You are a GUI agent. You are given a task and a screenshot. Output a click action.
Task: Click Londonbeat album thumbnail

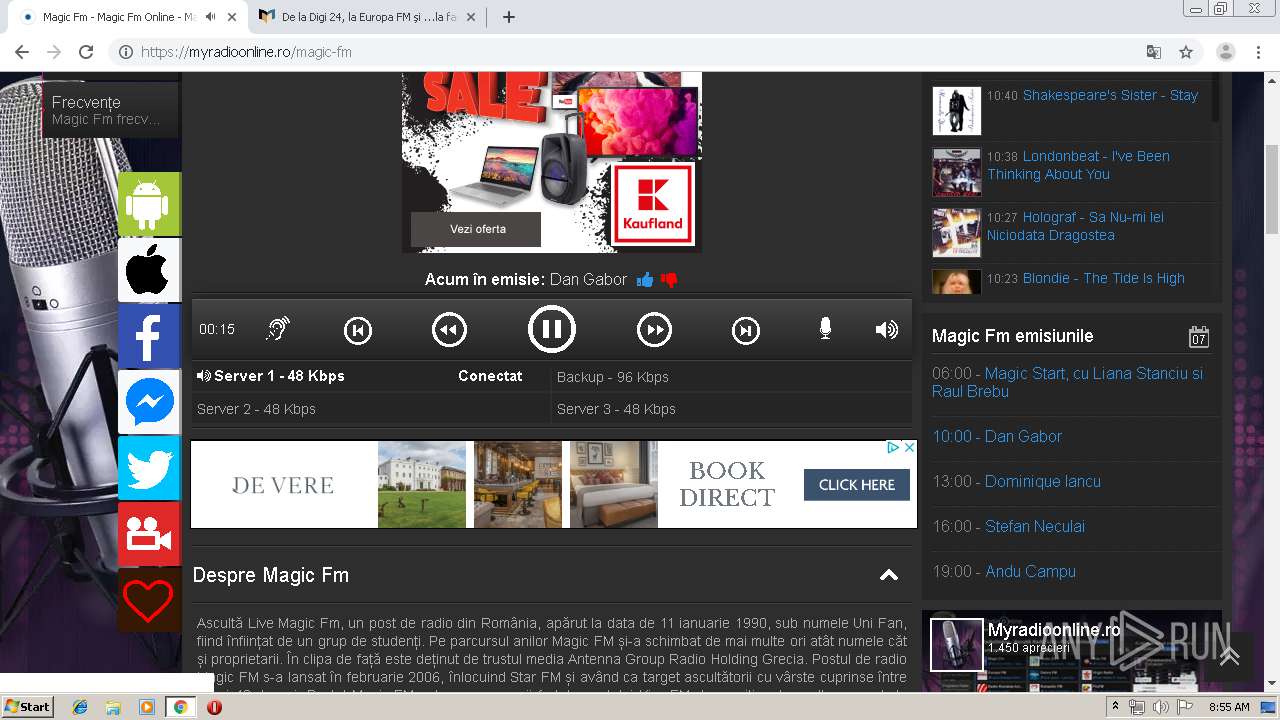(x=957, y=172)
